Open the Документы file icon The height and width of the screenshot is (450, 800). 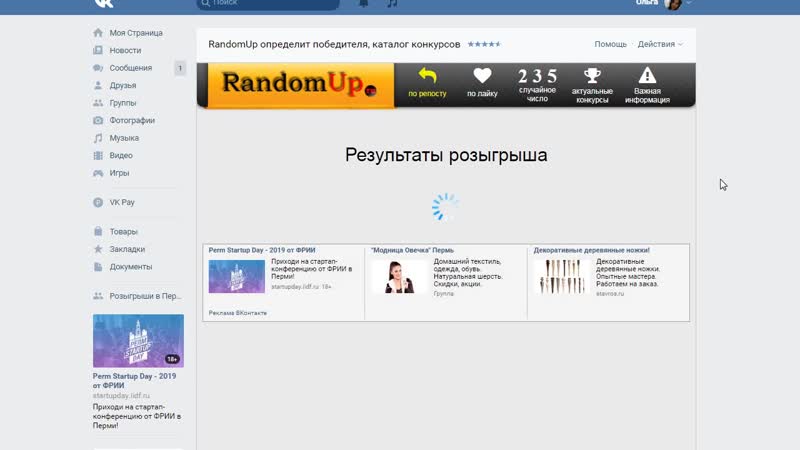click(x=98, y=266)
